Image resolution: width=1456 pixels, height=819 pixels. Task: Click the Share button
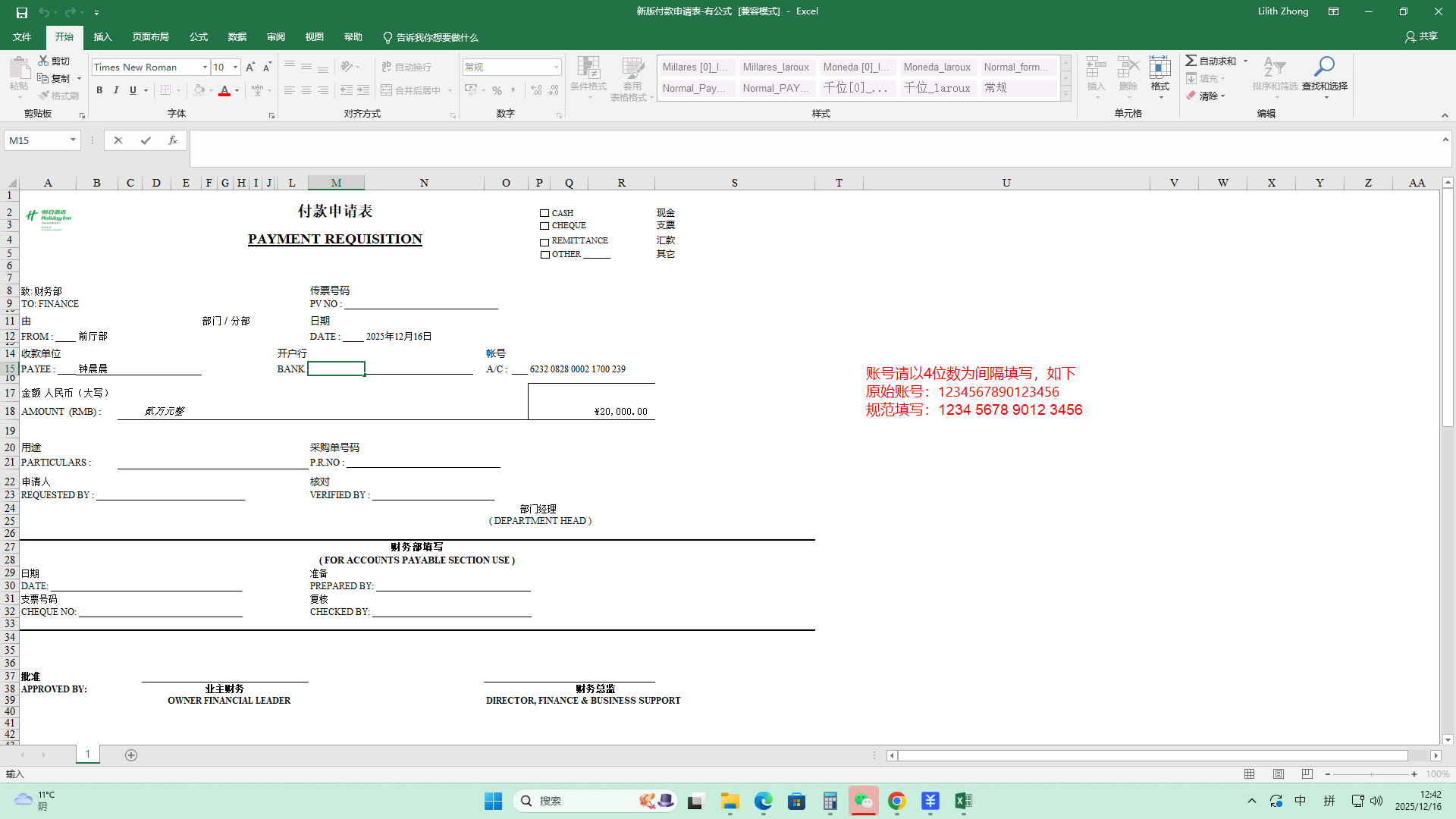[1421, 36]
